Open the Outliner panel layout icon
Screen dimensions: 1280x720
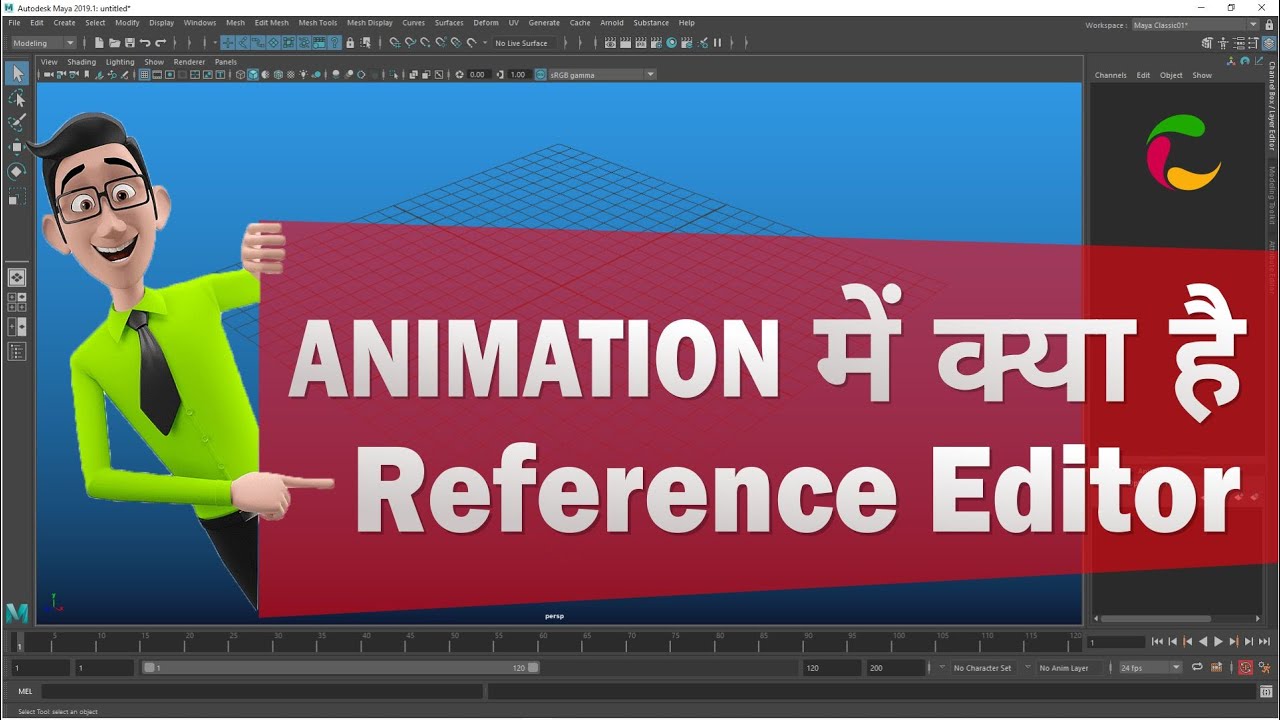[x=16, y=351]
